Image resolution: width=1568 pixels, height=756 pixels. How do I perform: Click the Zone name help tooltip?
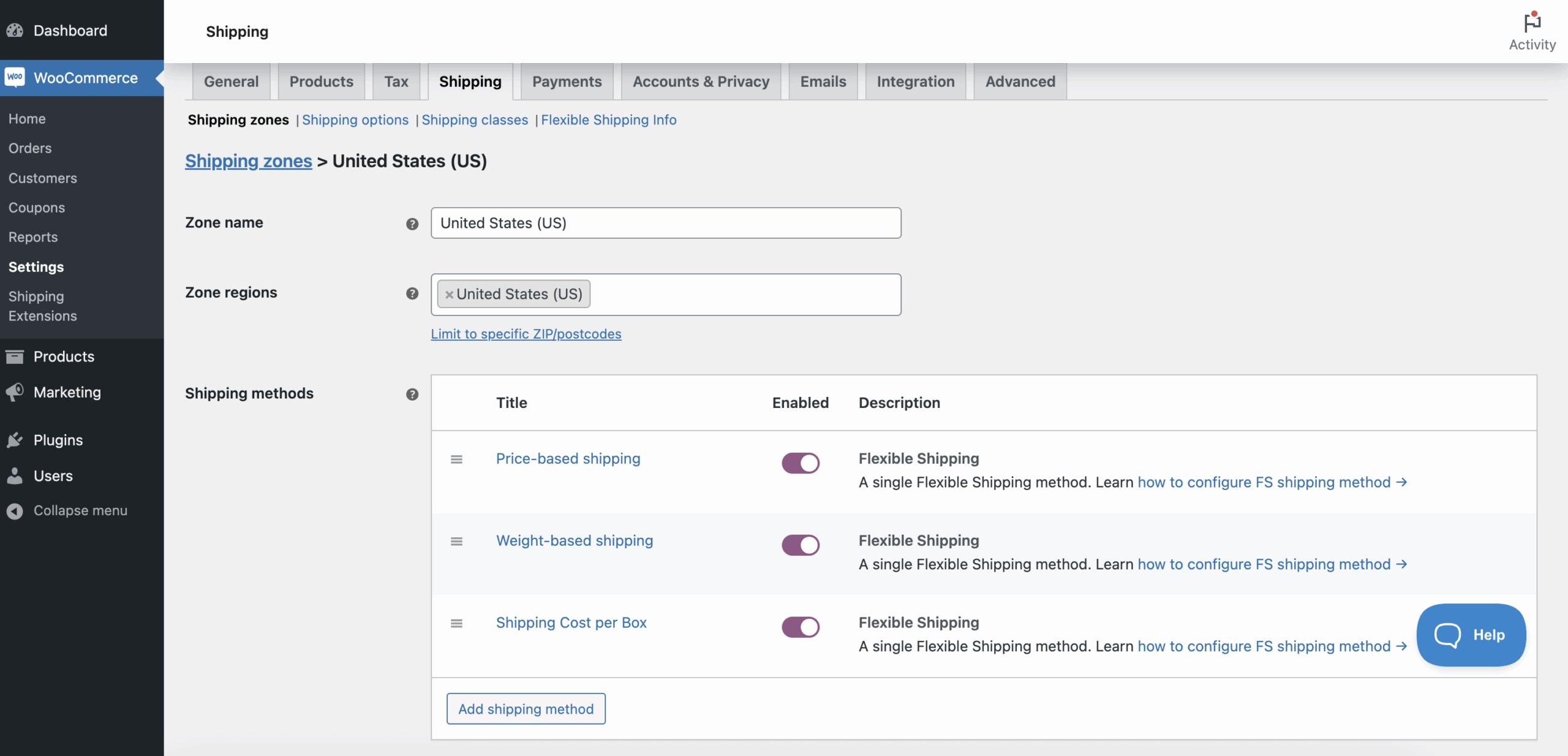pyautogui.click(x=412, y=224)
